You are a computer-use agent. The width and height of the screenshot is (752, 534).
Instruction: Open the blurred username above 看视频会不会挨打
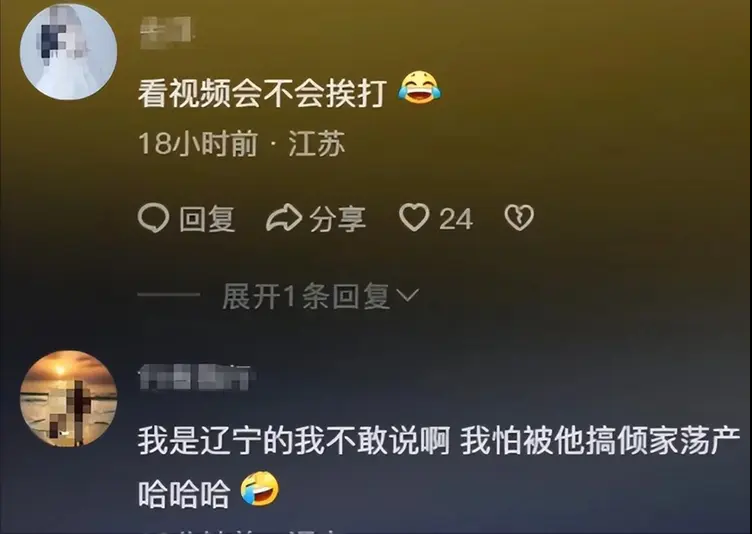point(166,32)
